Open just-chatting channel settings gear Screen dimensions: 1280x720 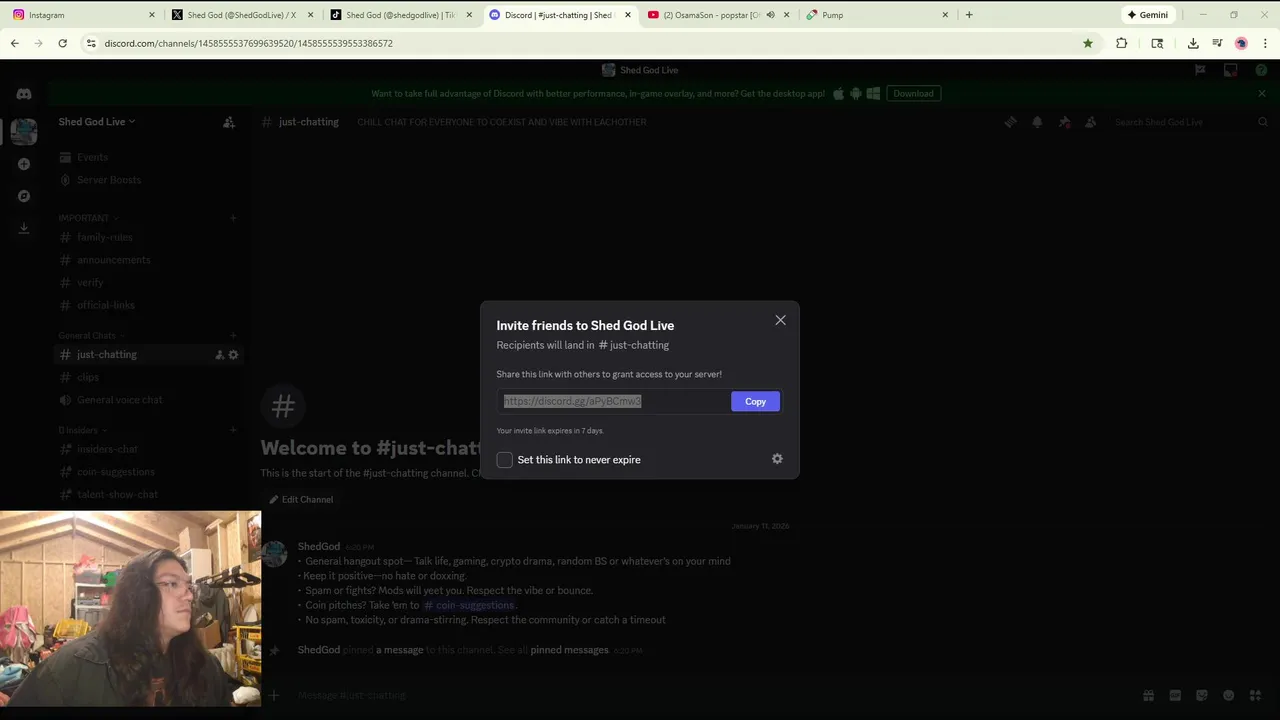(x=233, y=355)
